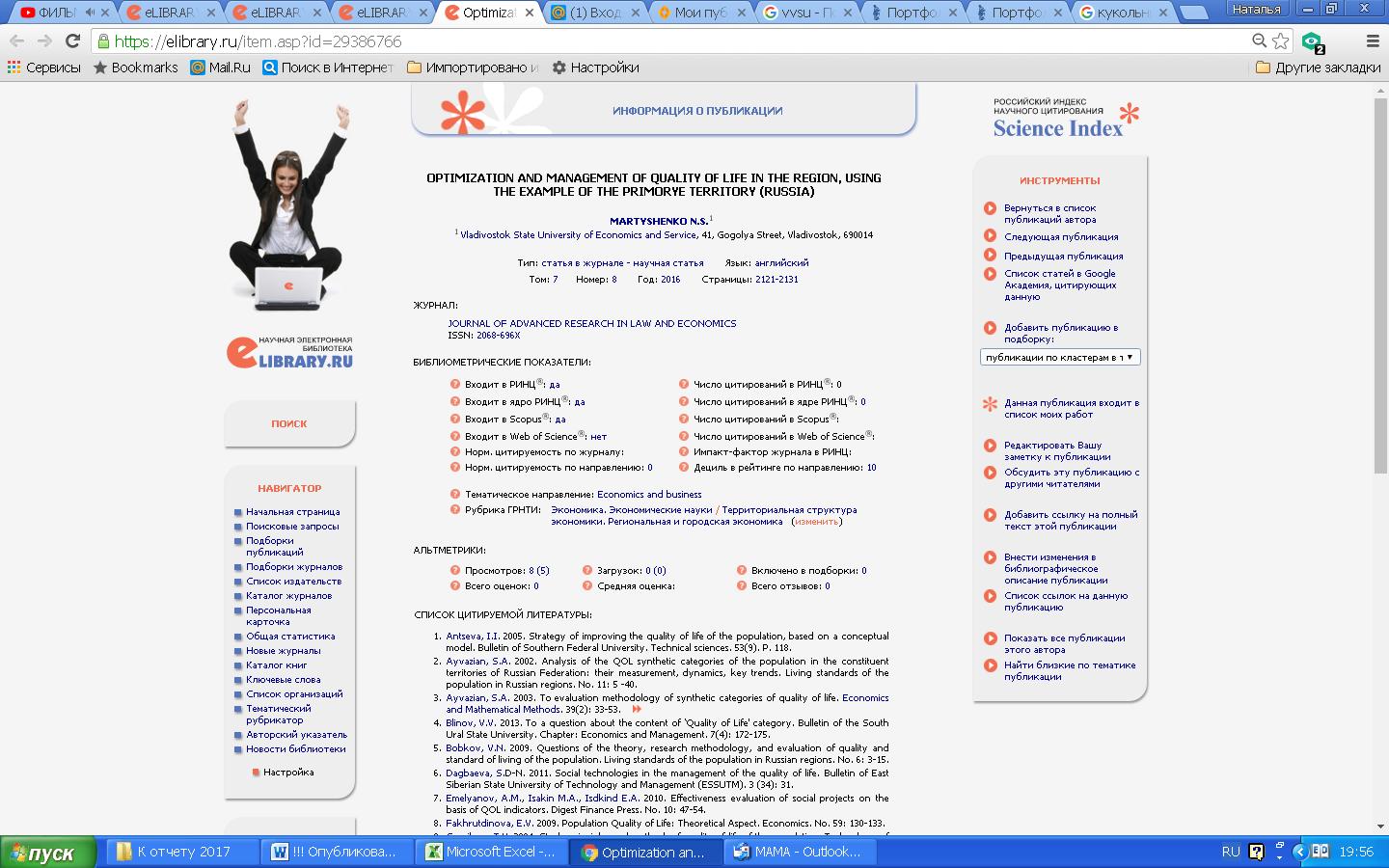The height and width of the screenshot is (868, 1389).
Task: Click the zoom magnifier icon in address bar
Action: pos(1259,41)
